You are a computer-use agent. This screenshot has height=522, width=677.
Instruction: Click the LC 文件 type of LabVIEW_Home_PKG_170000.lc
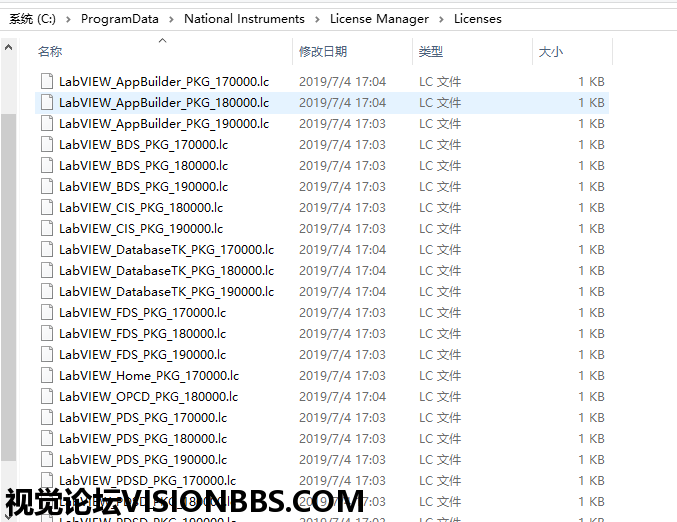(x=440, y=376)
